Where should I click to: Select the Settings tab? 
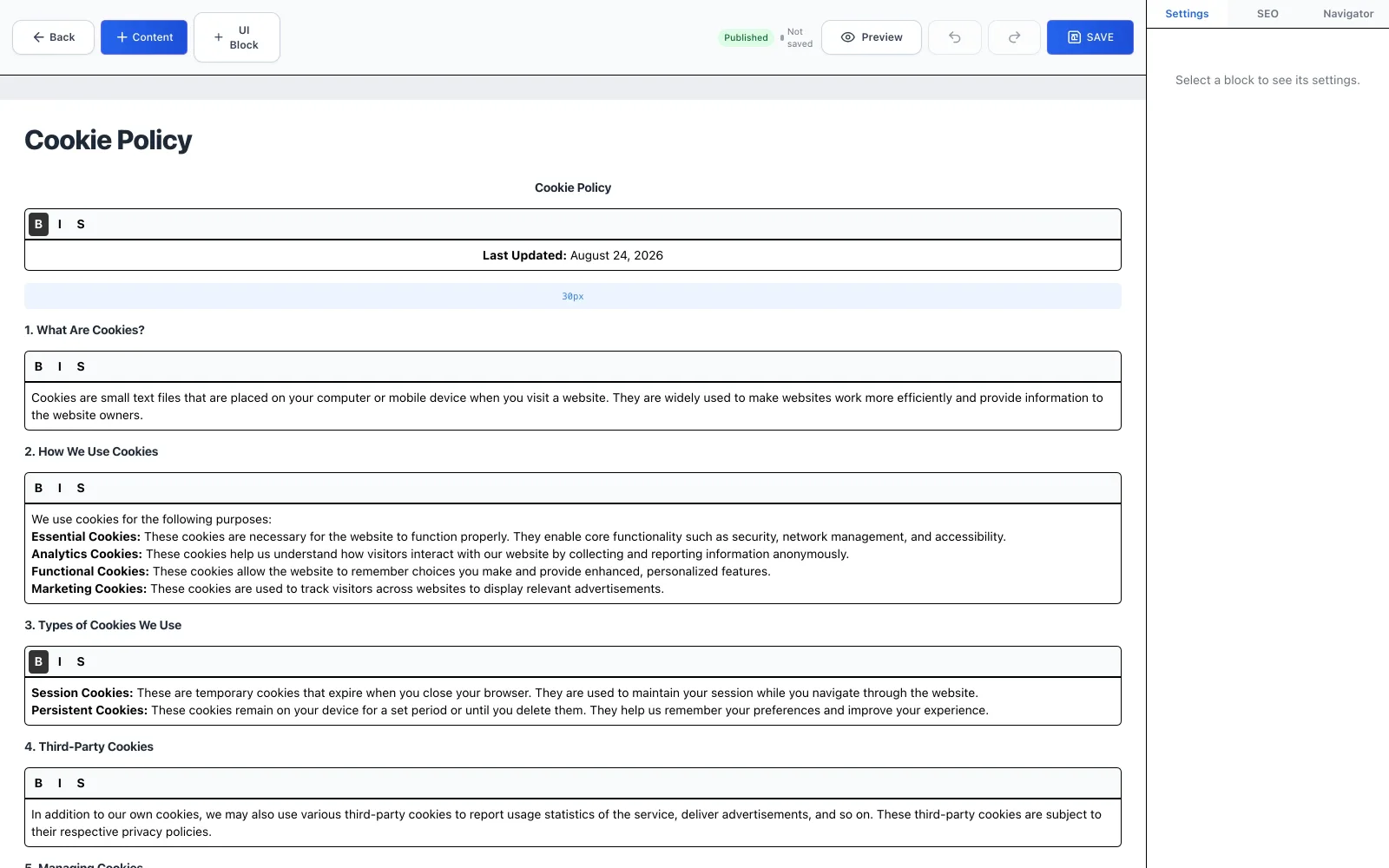tap(1187, 14)
